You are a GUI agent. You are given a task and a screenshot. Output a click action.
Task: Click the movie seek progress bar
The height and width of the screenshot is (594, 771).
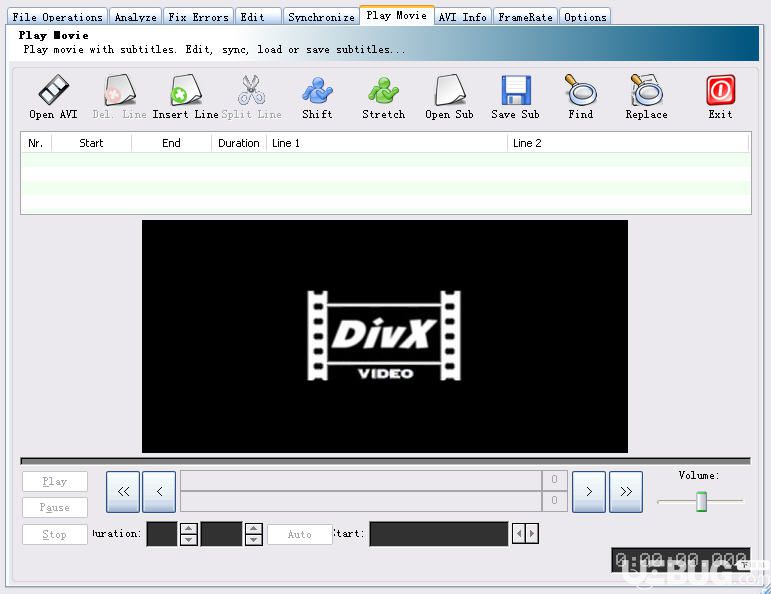coord(386,461)
